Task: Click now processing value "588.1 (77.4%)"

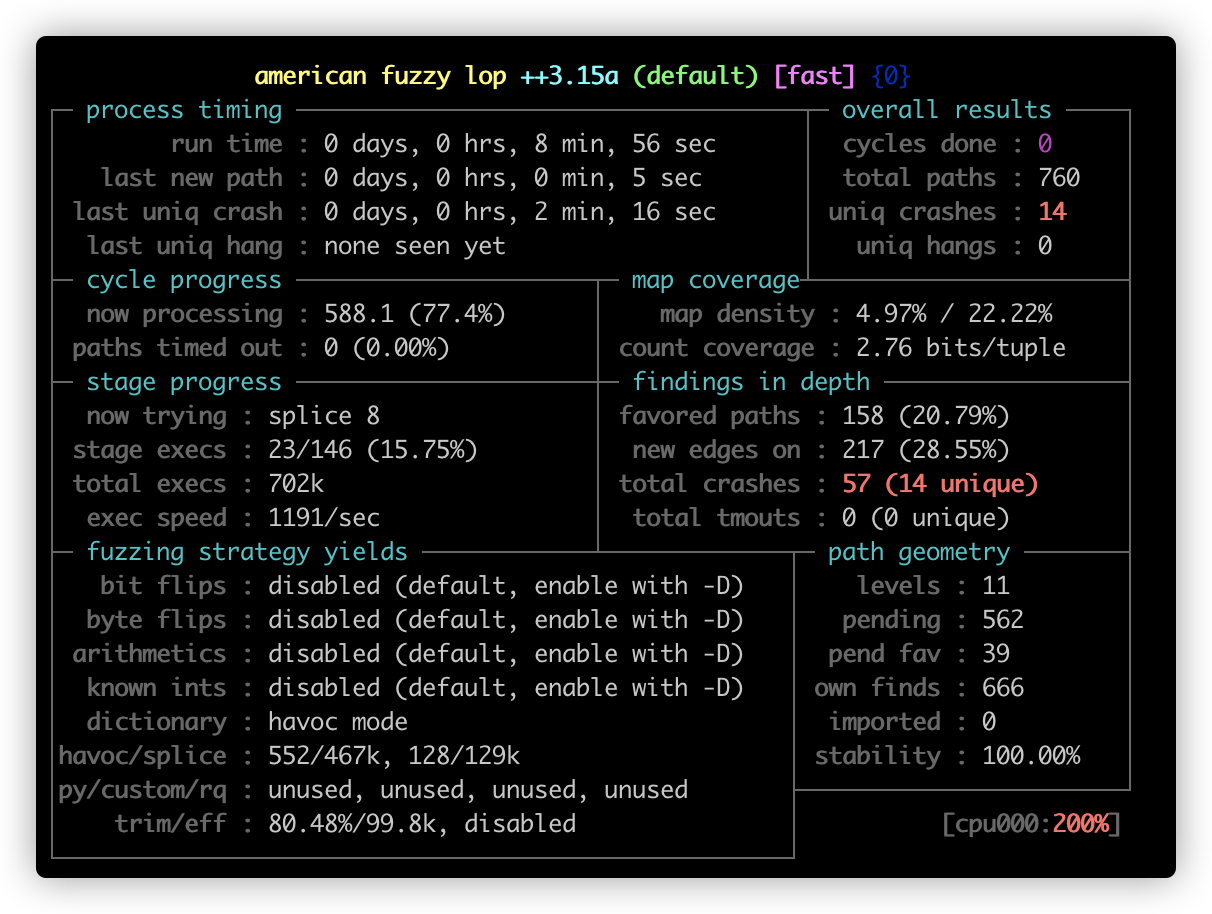Action: tap(415, 314)
